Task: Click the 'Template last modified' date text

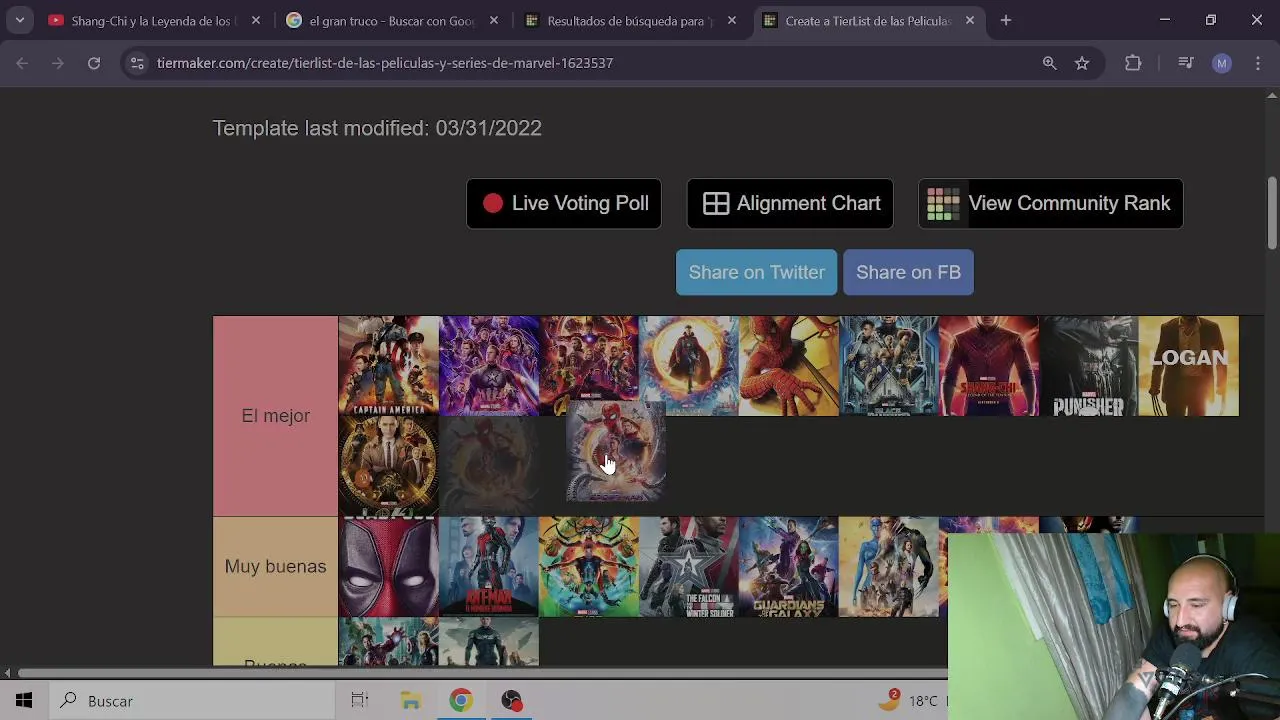Action: tap(377, 128)
